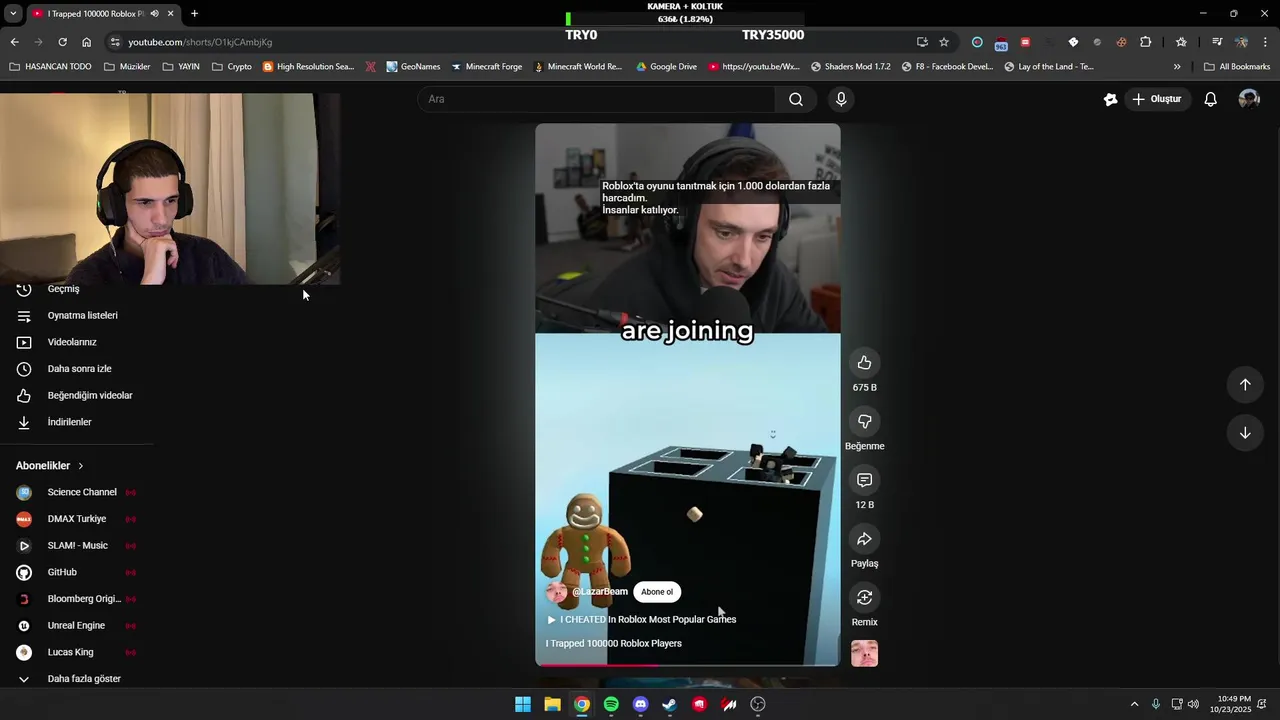Show more bookmarks with chevron
Viewport: 1280px width, 720px height.
pyautogui.click(x=1177, y=67)
